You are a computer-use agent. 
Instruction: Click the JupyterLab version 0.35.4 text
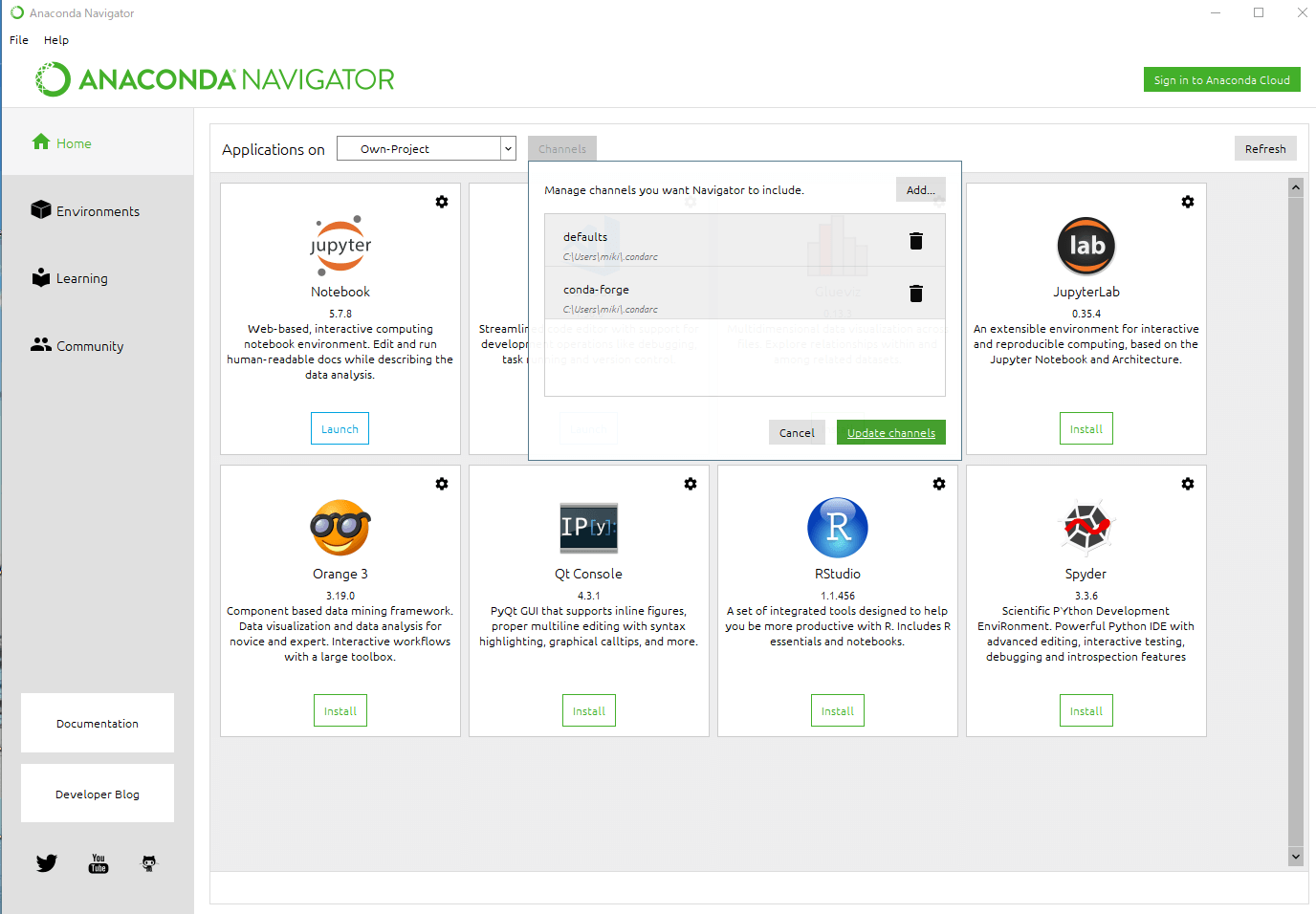coord(1086,314)
